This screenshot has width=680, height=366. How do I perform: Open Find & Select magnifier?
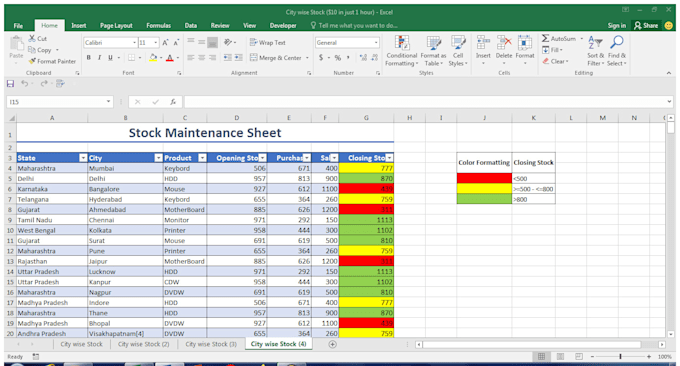point(616,51)
